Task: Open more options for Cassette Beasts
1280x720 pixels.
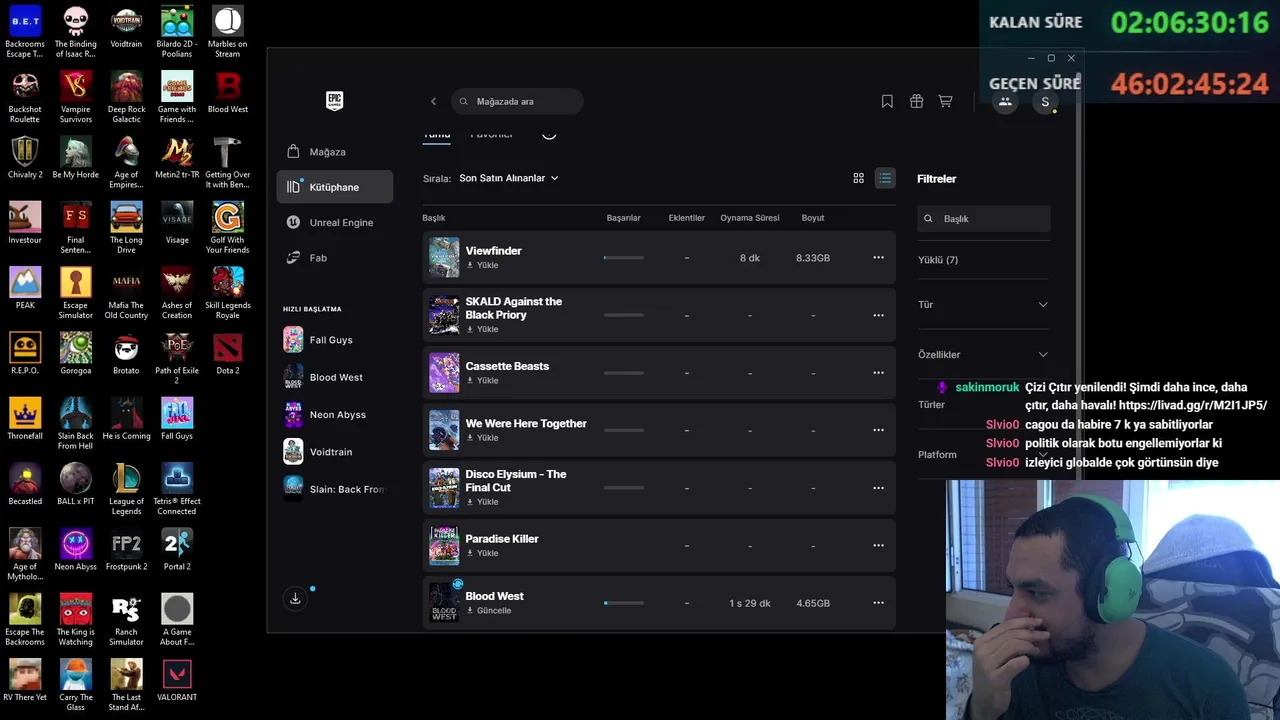Action: coord(878,373)
